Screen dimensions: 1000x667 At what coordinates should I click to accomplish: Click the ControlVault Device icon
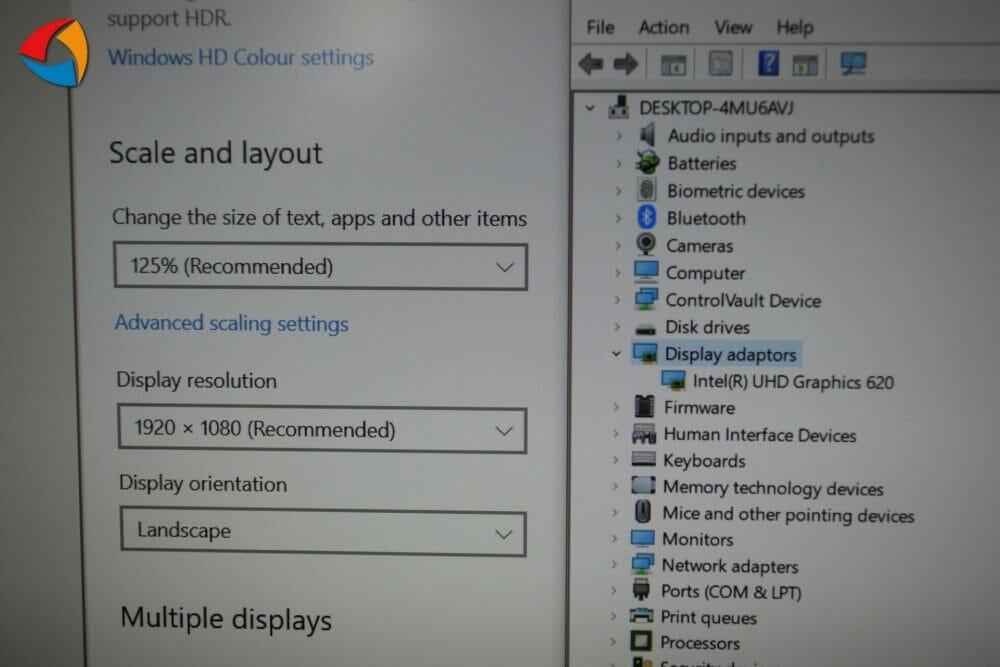click(646, 300)
